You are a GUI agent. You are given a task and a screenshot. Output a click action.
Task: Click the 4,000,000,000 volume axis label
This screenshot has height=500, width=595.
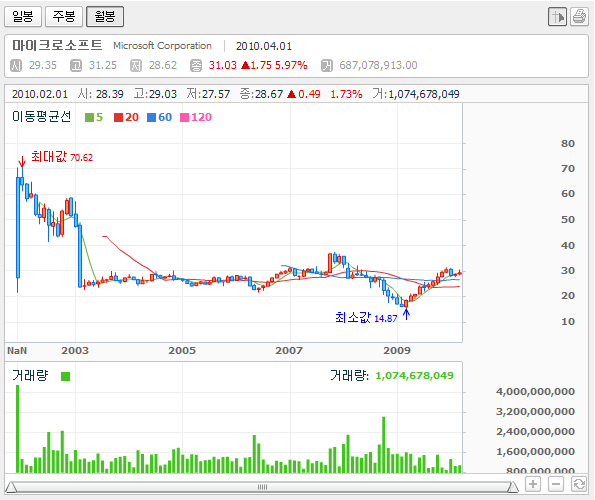click(535, 392)
